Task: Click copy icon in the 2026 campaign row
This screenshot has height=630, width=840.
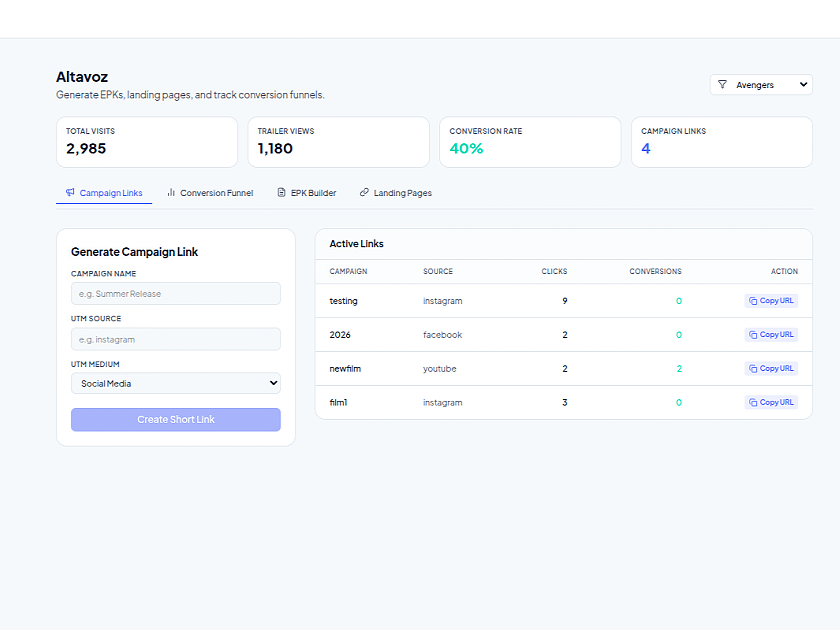Action: [754, 335]
